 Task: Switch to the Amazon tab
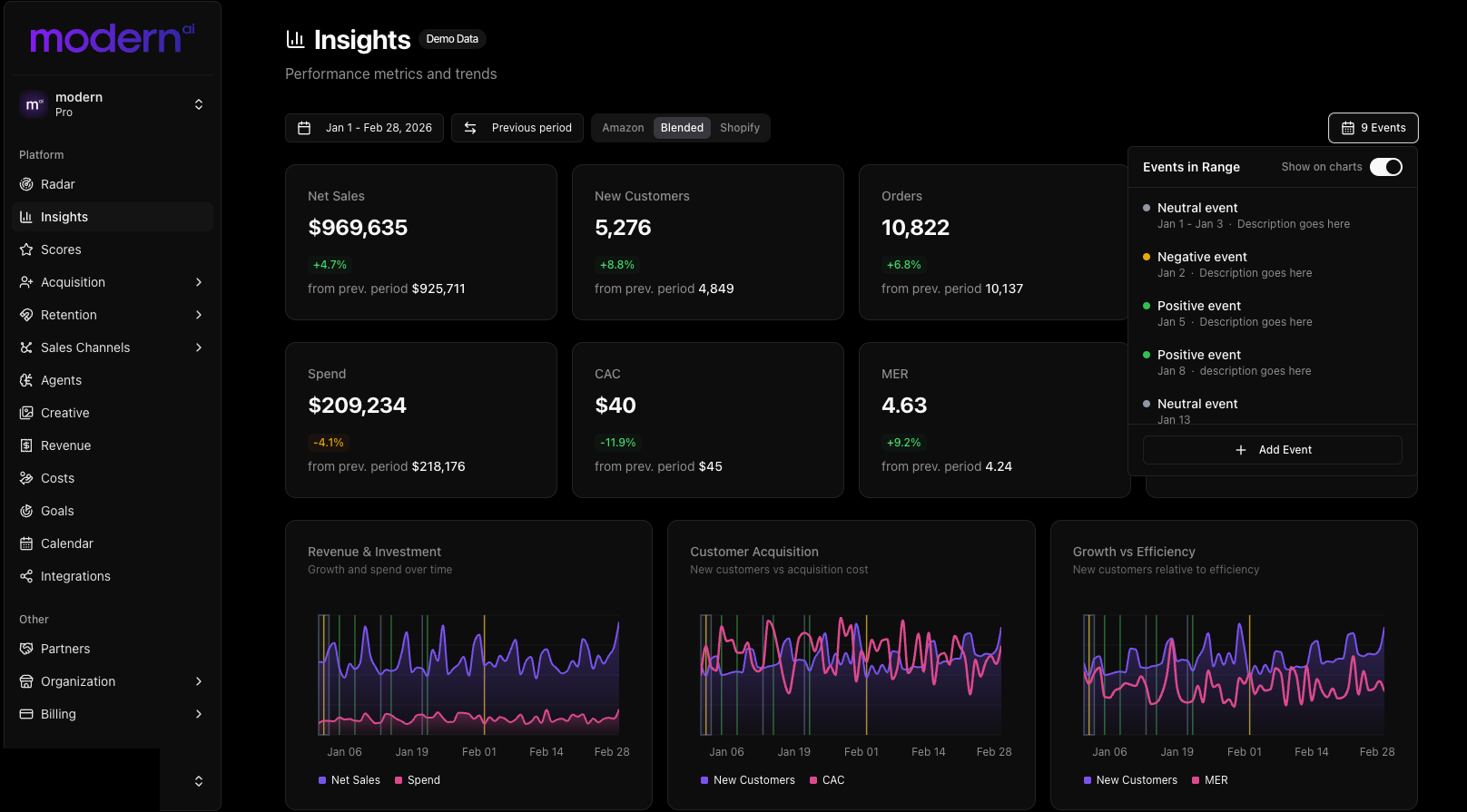(623, 128)
